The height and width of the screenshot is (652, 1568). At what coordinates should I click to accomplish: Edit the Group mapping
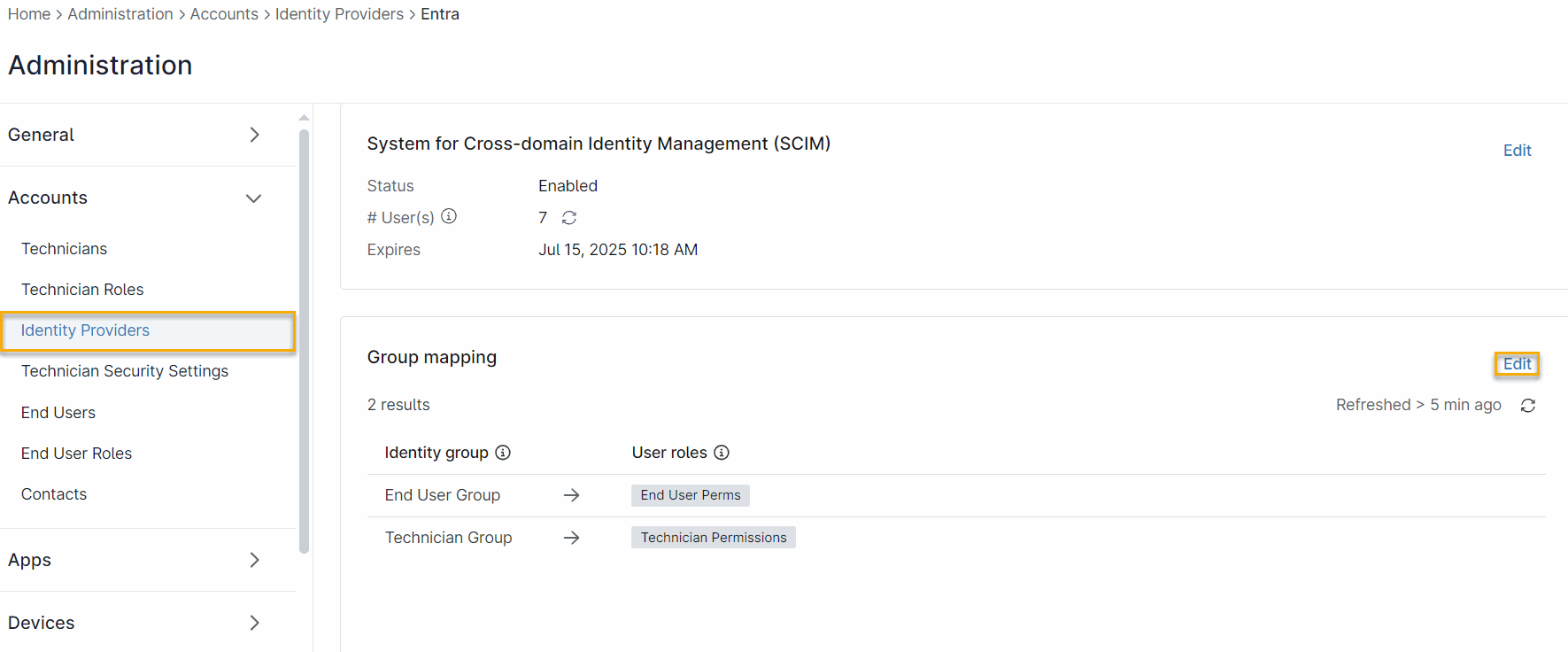(x=1517, y=364)
